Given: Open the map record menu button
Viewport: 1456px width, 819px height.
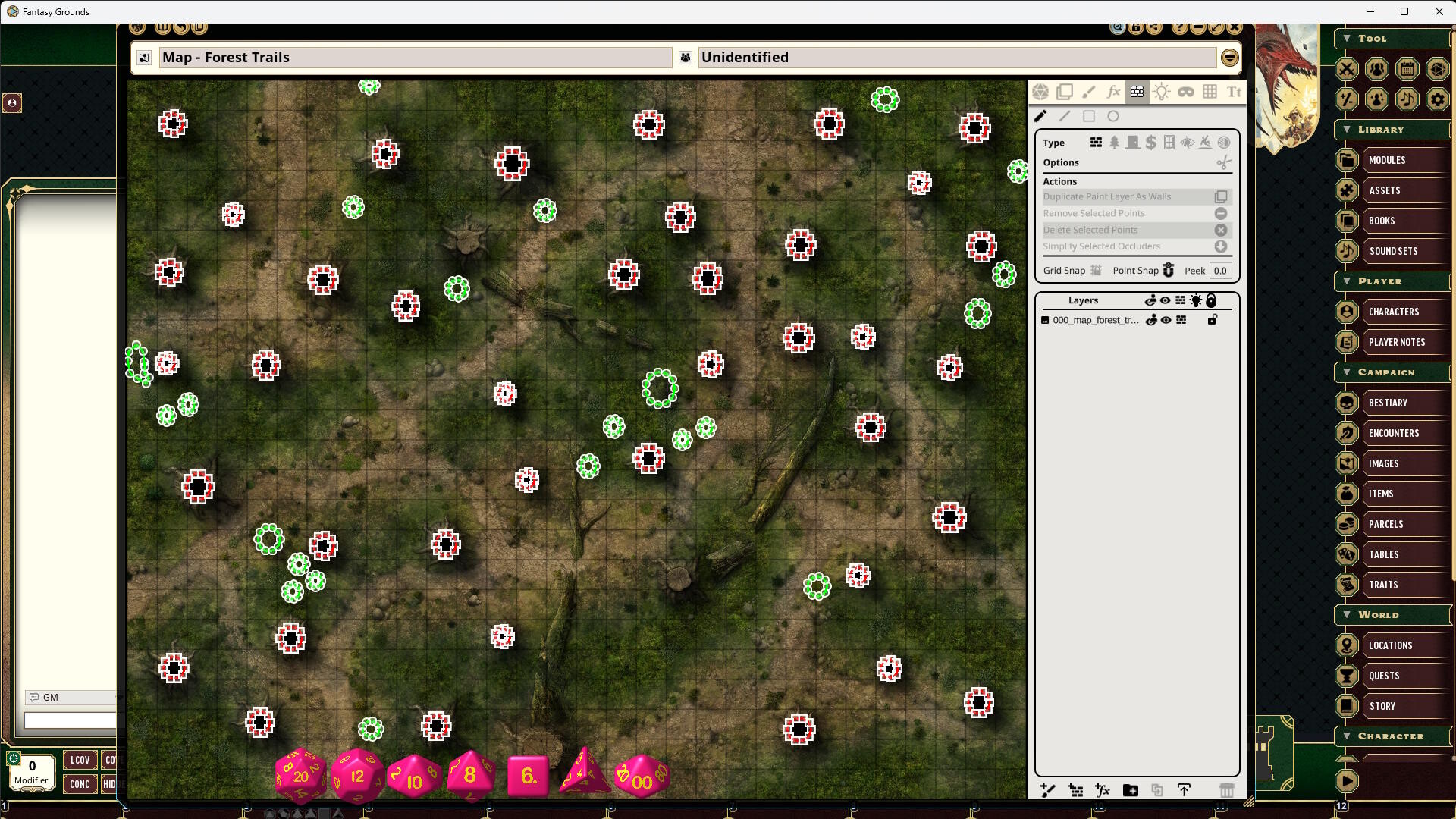Looking at the screenshot, I should [1229, 57].
